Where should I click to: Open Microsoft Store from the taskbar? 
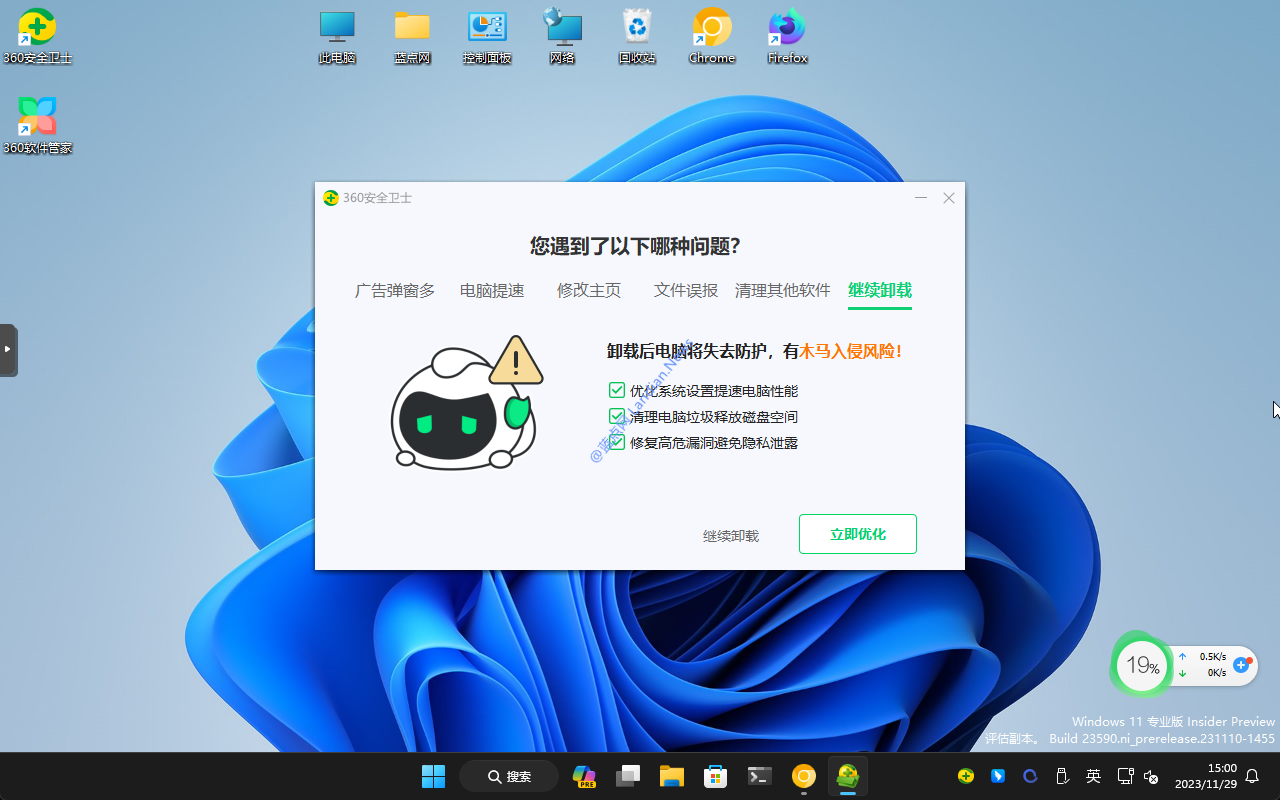tap(715, 776)
